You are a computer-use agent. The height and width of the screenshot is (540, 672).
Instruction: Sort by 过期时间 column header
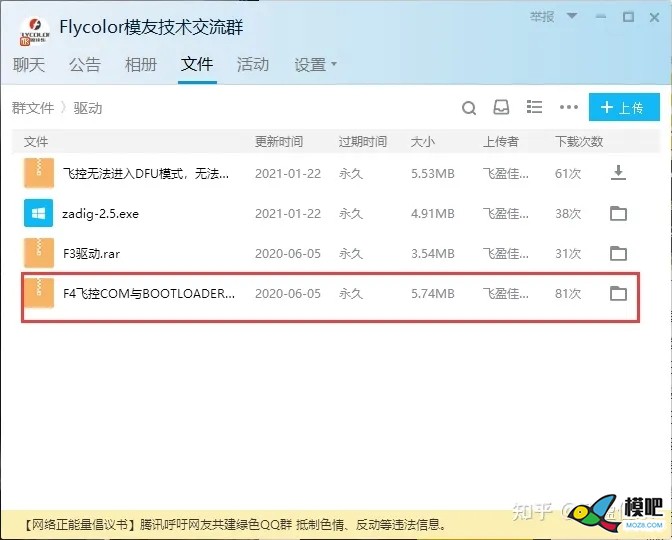pos(363,141)
